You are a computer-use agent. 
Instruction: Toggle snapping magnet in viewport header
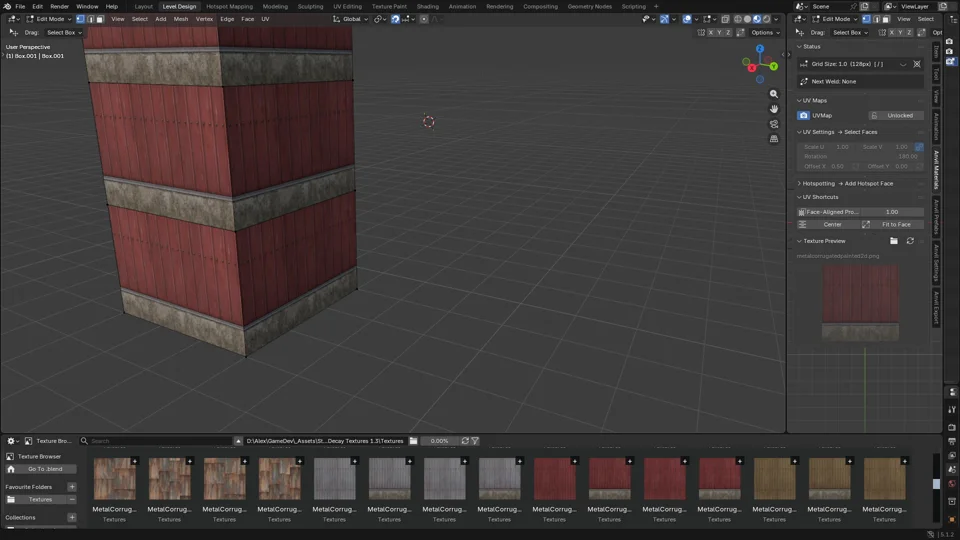point(395,19)
